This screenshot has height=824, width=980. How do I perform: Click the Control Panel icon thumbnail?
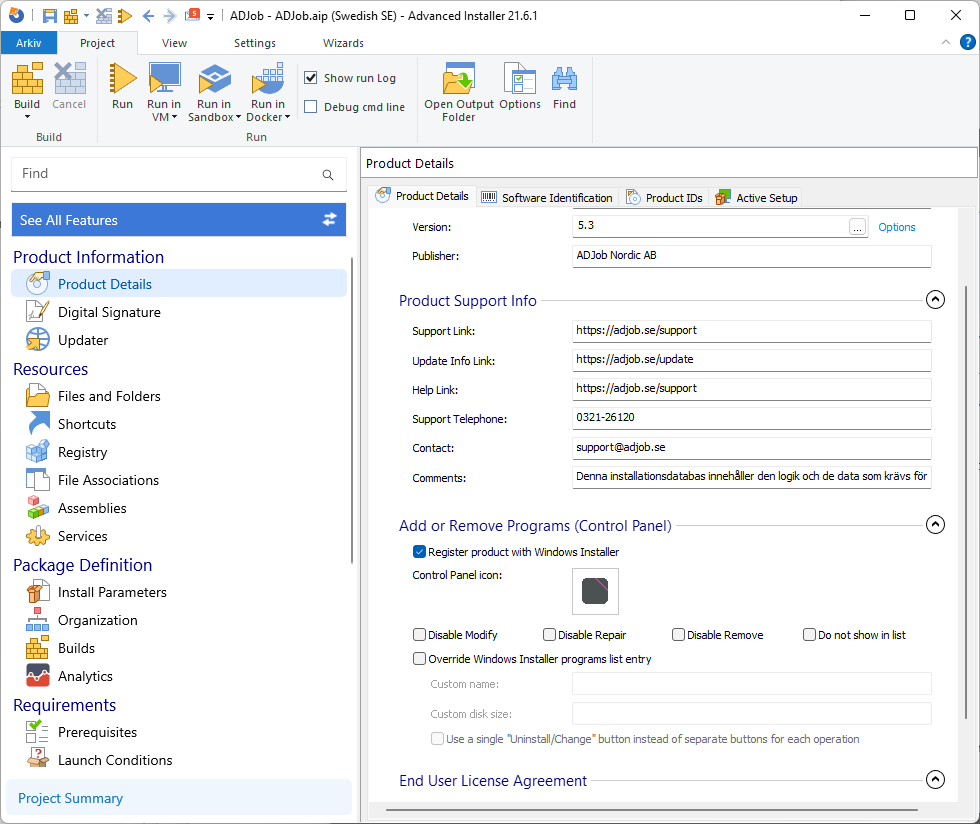[595, 591]
